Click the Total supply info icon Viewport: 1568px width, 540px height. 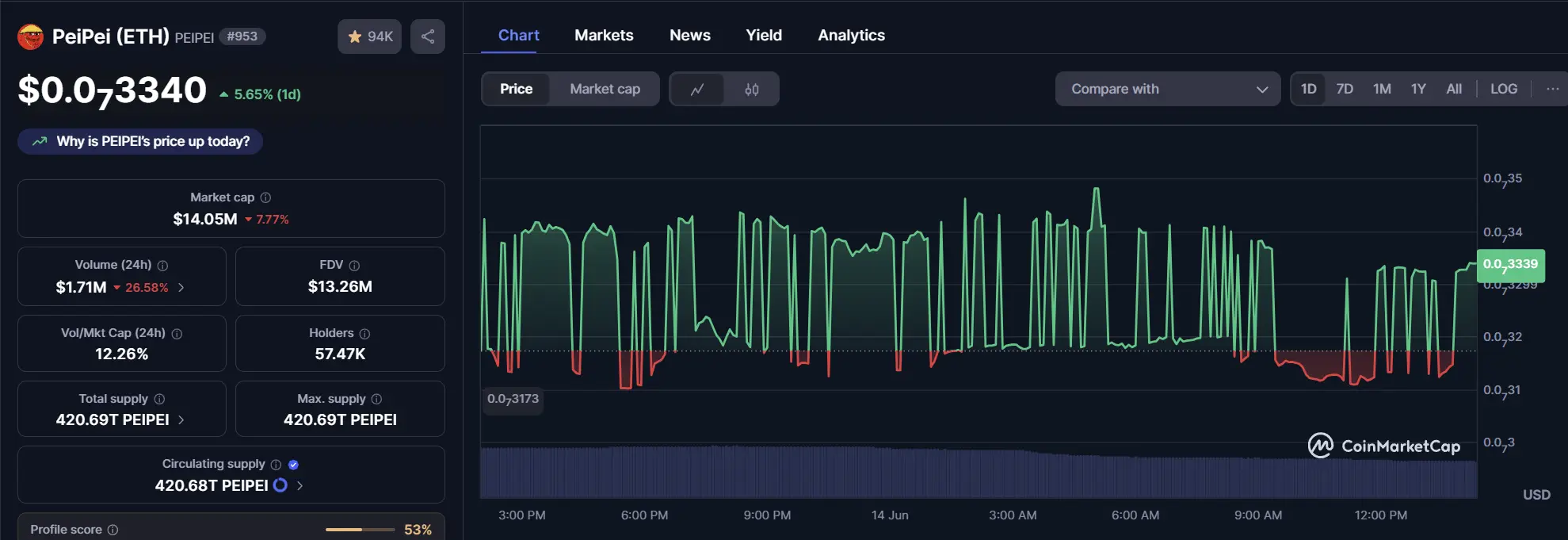[x=159, y=399]
